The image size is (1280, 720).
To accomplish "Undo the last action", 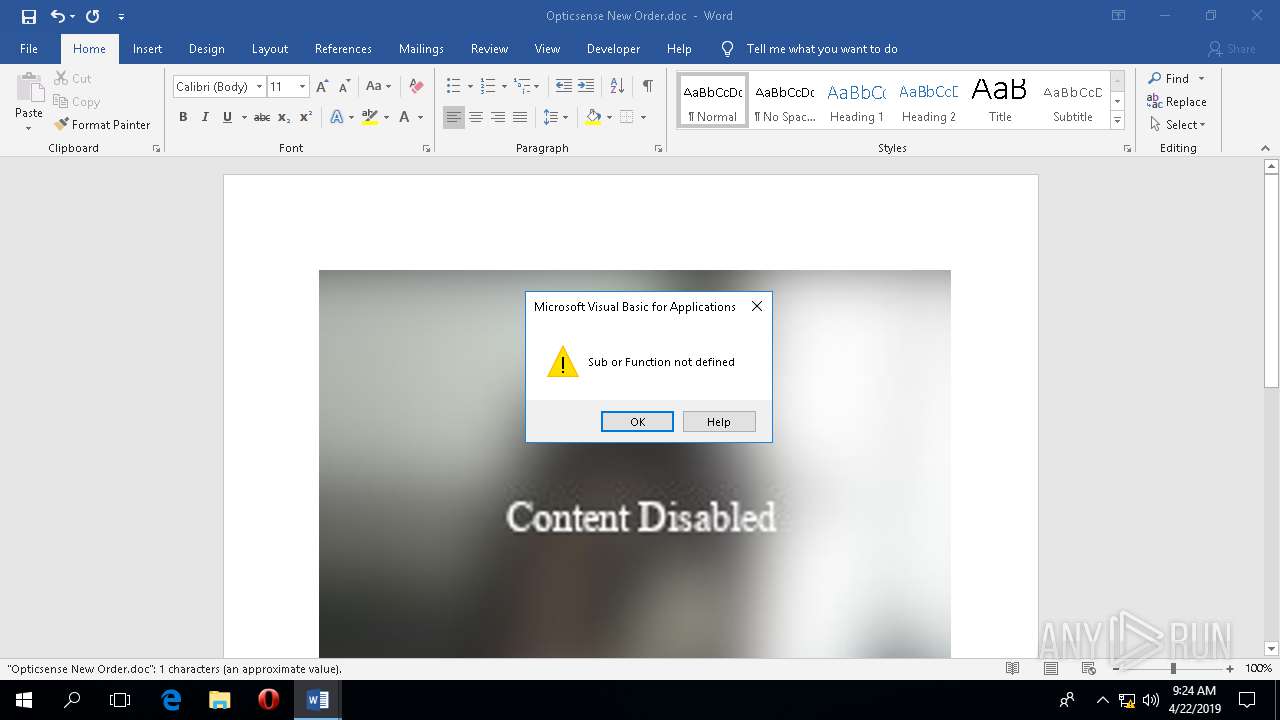I will point(58,16).
